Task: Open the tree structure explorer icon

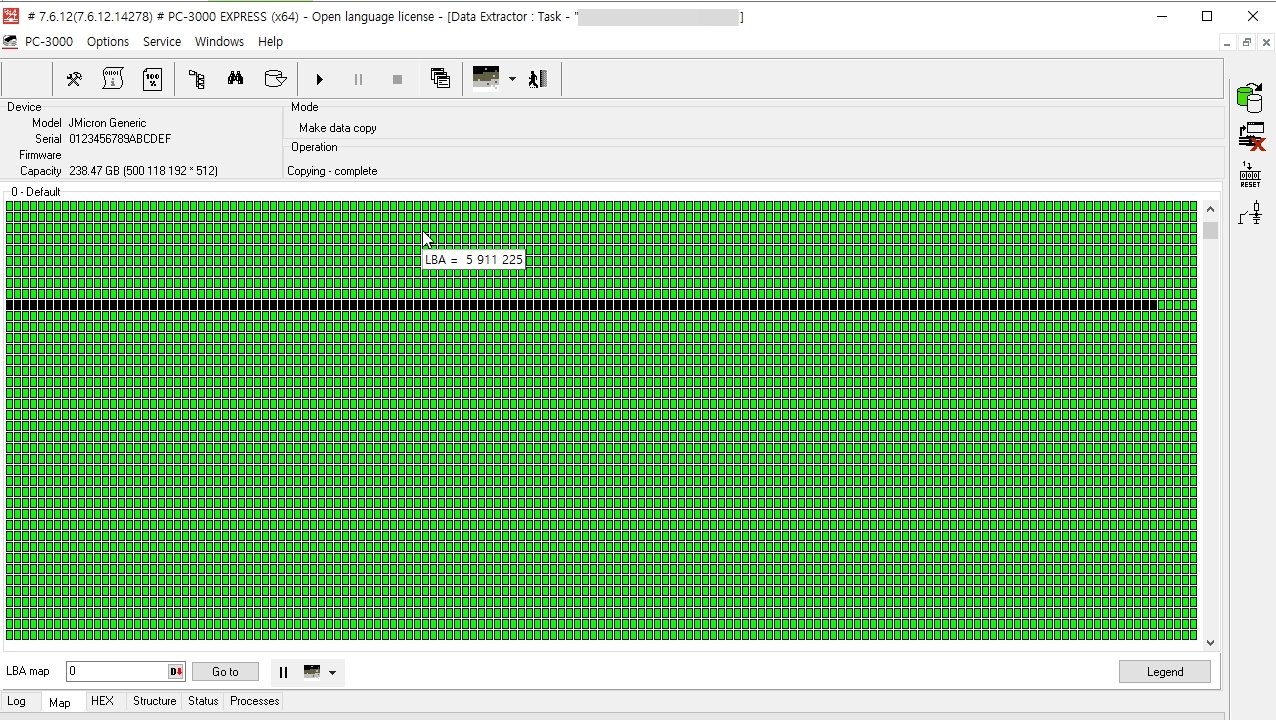Action: click(197, 79)
